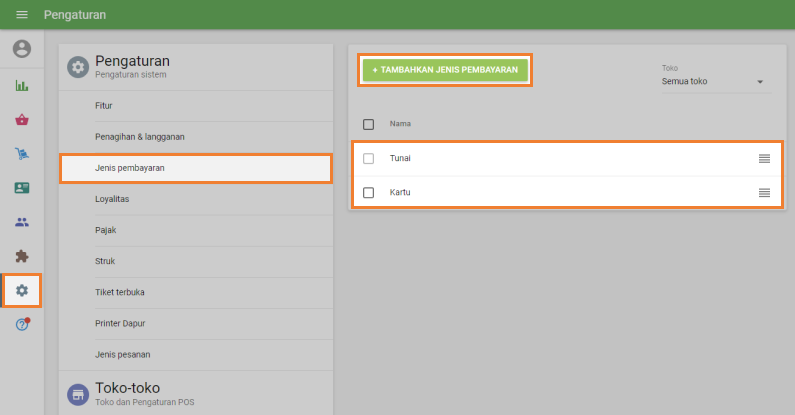The image size is (795, 415).
Task: Open the help question mark icon
Action: (x=22, y=325)
